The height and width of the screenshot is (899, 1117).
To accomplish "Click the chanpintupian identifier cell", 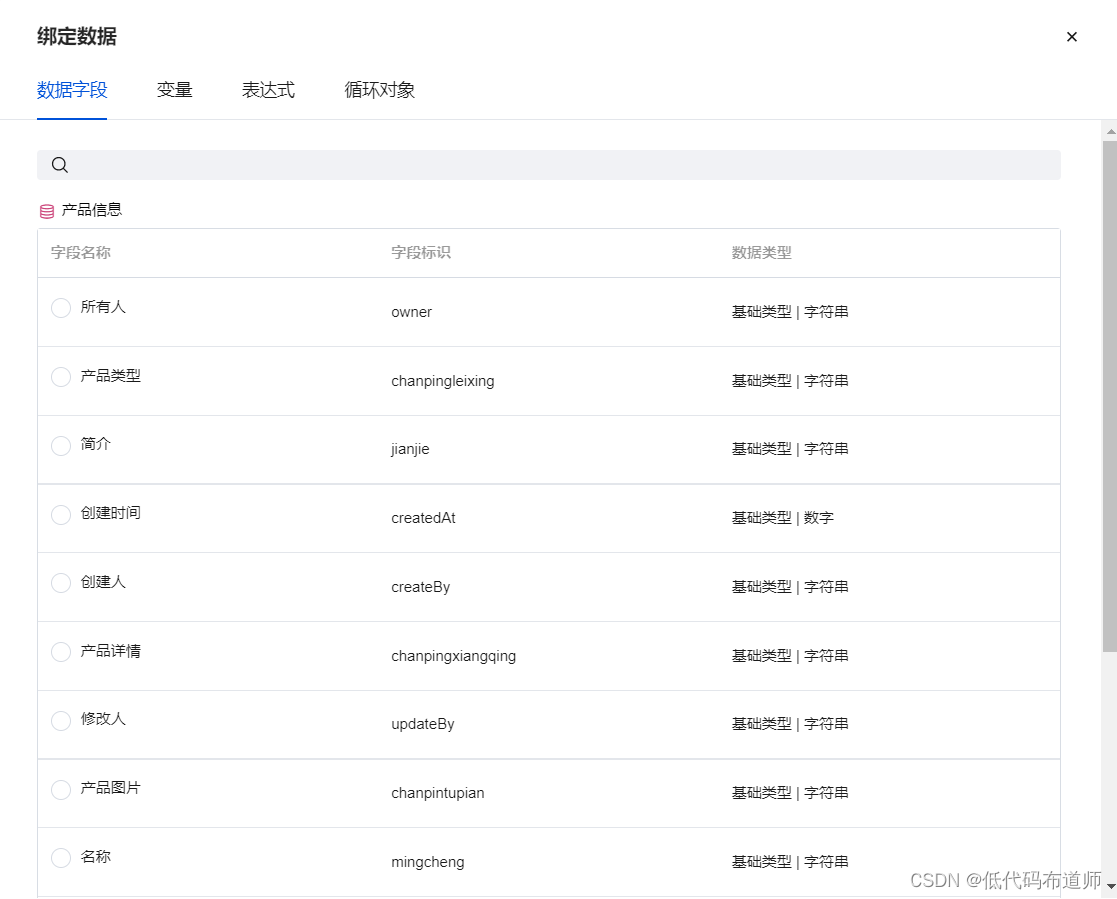I will tap(437, 793).
